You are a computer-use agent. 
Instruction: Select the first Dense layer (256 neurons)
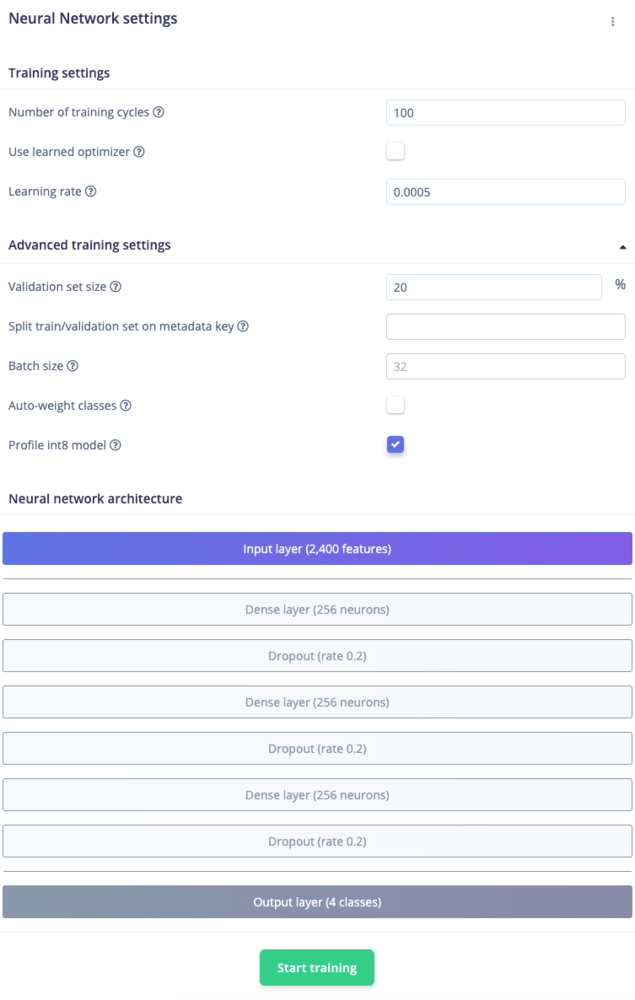coord(318,609)
